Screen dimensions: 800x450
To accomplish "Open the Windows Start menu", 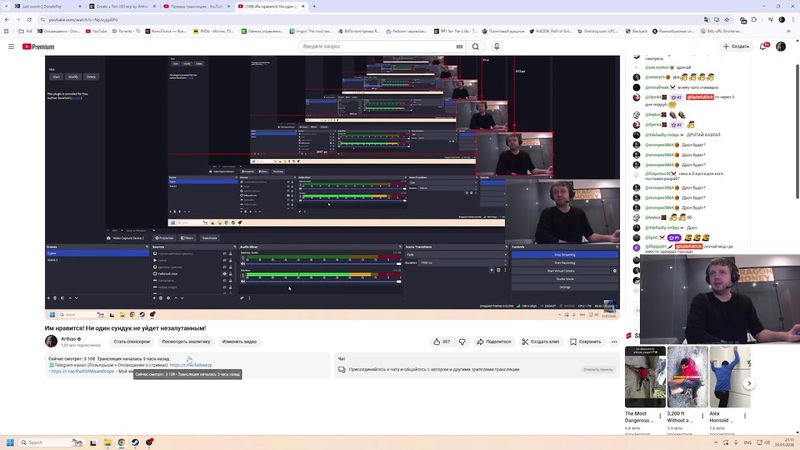I will pyautogui.click(x=10, y=442).
